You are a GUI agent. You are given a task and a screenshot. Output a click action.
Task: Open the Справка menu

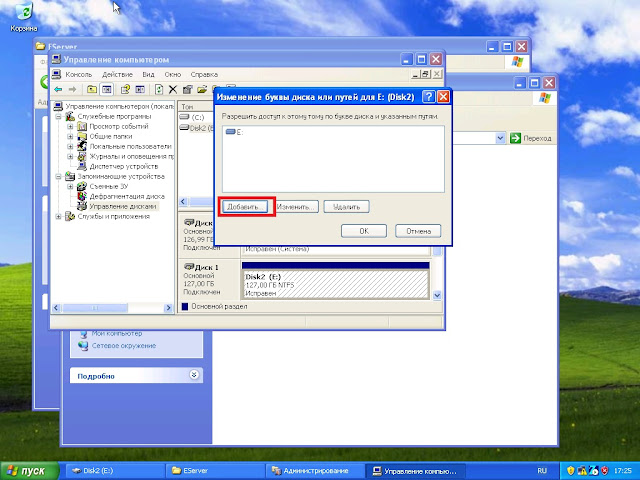point(204,75)
